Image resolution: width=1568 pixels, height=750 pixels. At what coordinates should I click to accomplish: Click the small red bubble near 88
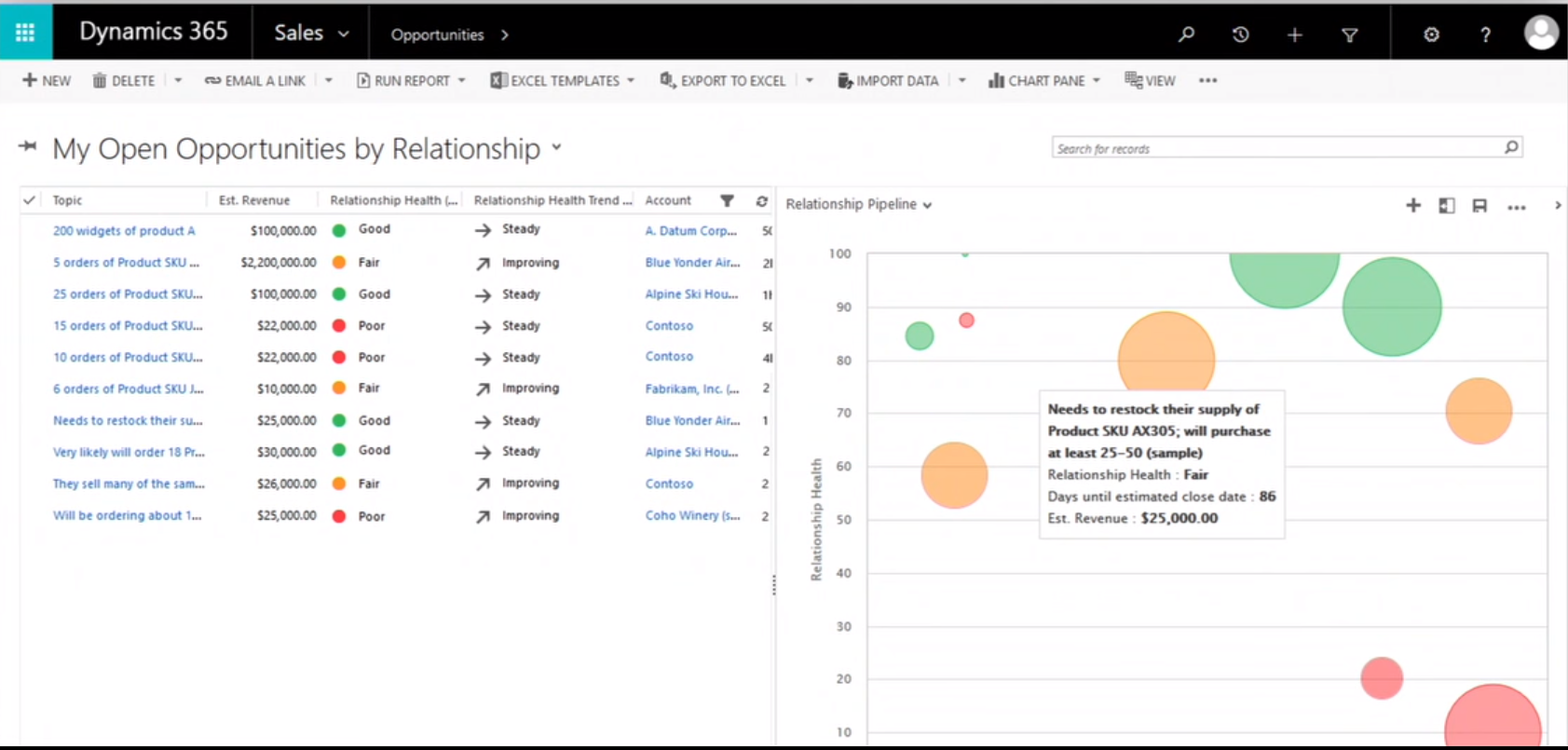pyautogui.click(x=966, y=320)
